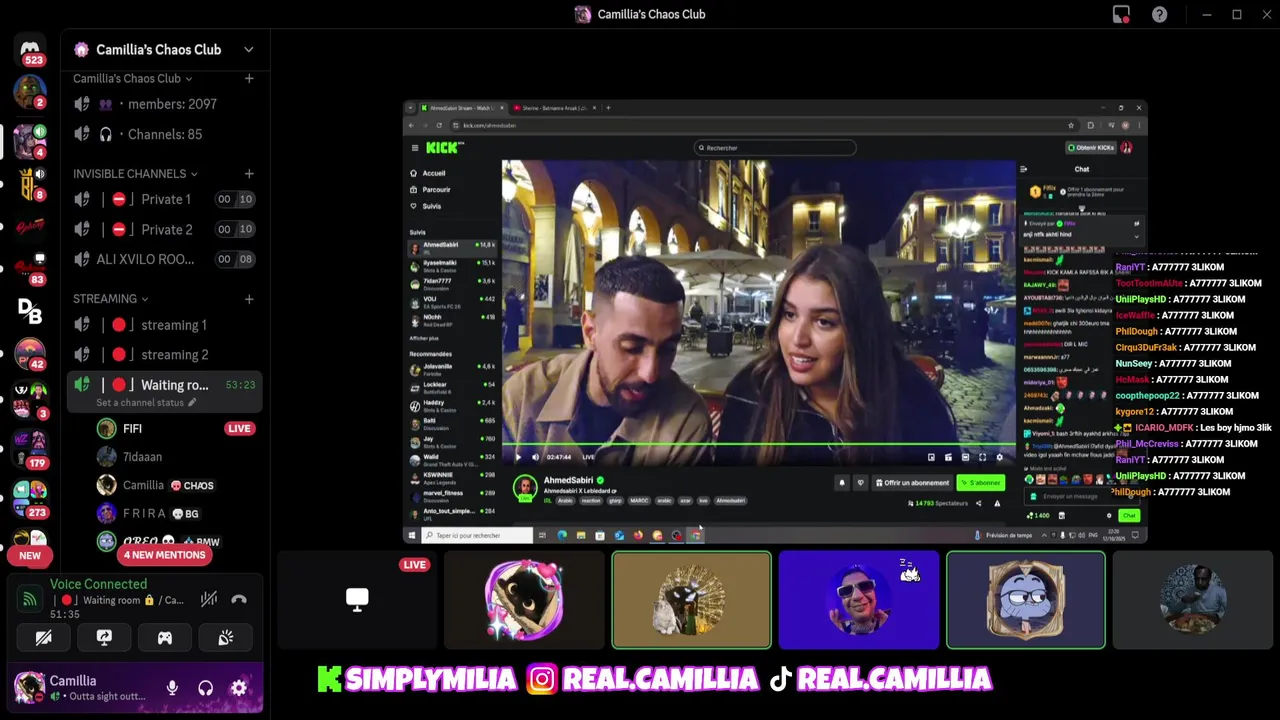Toggle the microphone mute

click(172, 688)
